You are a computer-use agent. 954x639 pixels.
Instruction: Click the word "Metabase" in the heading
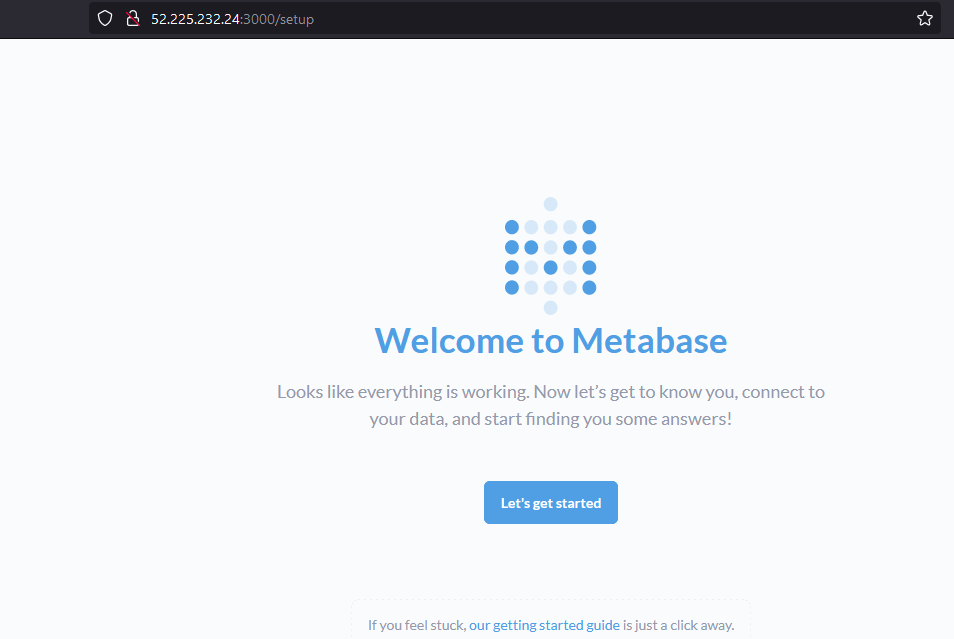click(649, 341)
